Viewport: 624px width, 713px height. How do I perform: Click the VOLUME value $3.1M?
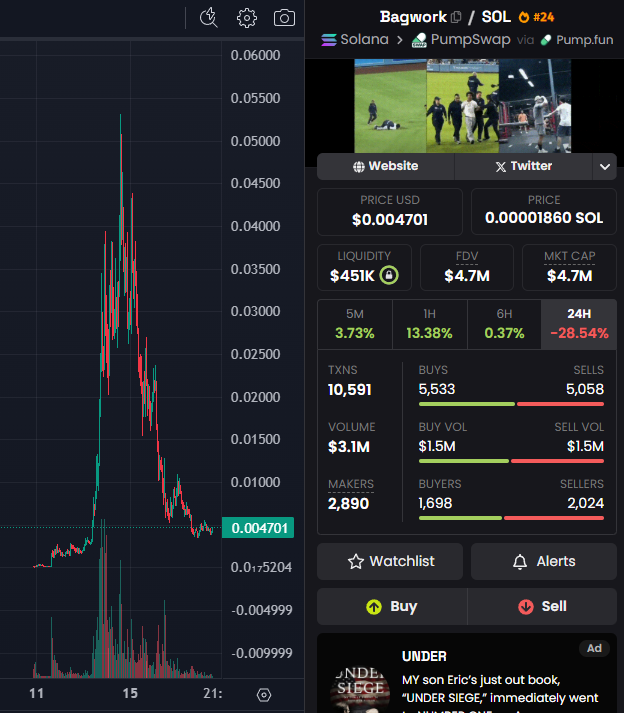pos(349,447)
